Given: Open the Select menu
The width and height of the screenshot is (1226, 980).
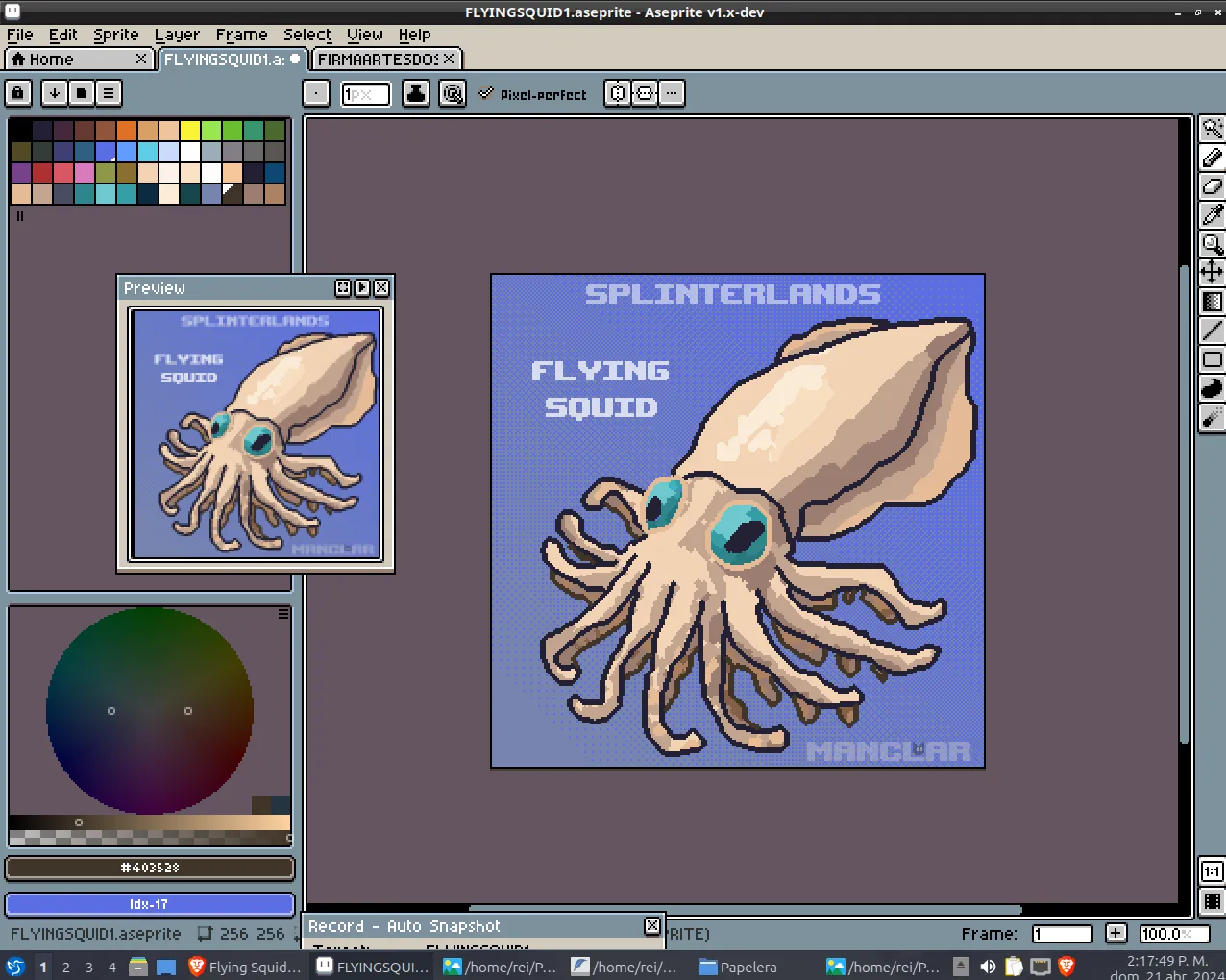Looking at the screenshot, I should coord(307,35).
